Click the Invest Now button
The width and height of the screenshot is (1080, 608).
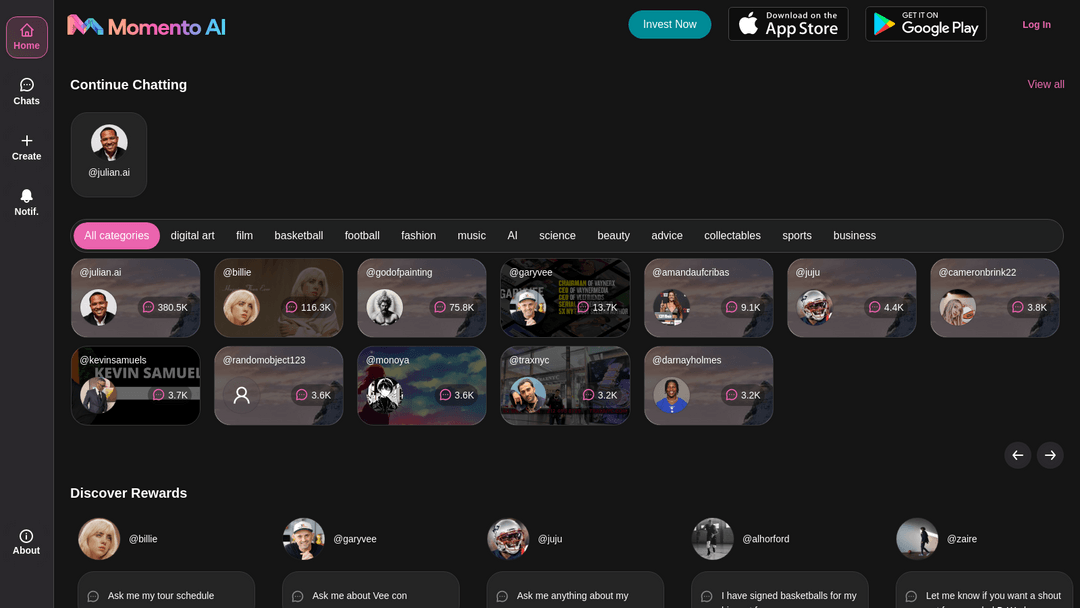[x=669, y=24]
